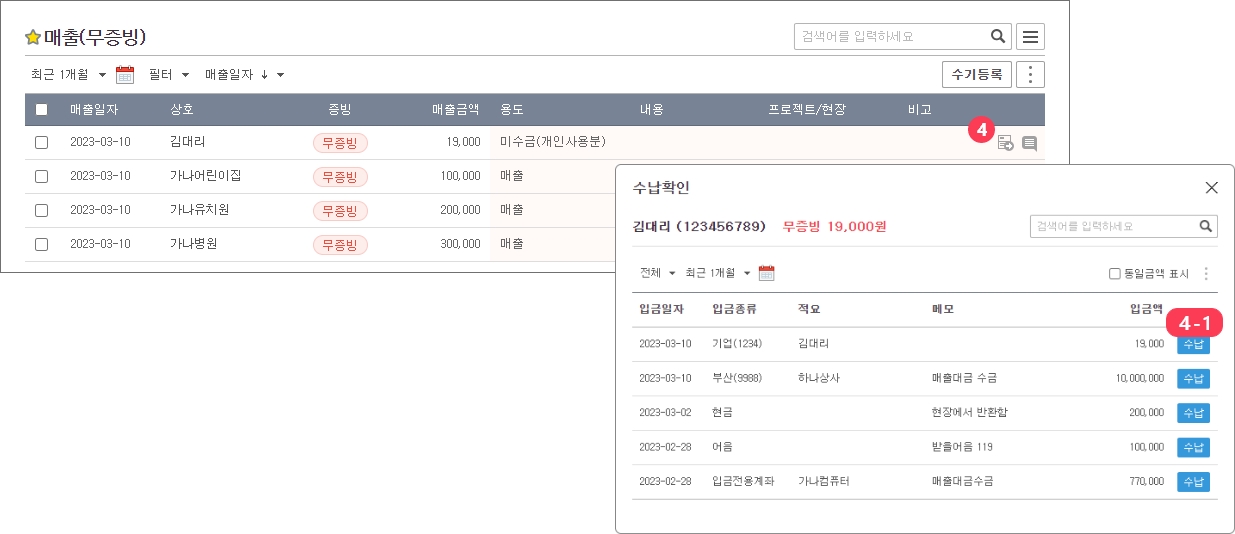Click the 매출금액 column header

pos(455,109)
